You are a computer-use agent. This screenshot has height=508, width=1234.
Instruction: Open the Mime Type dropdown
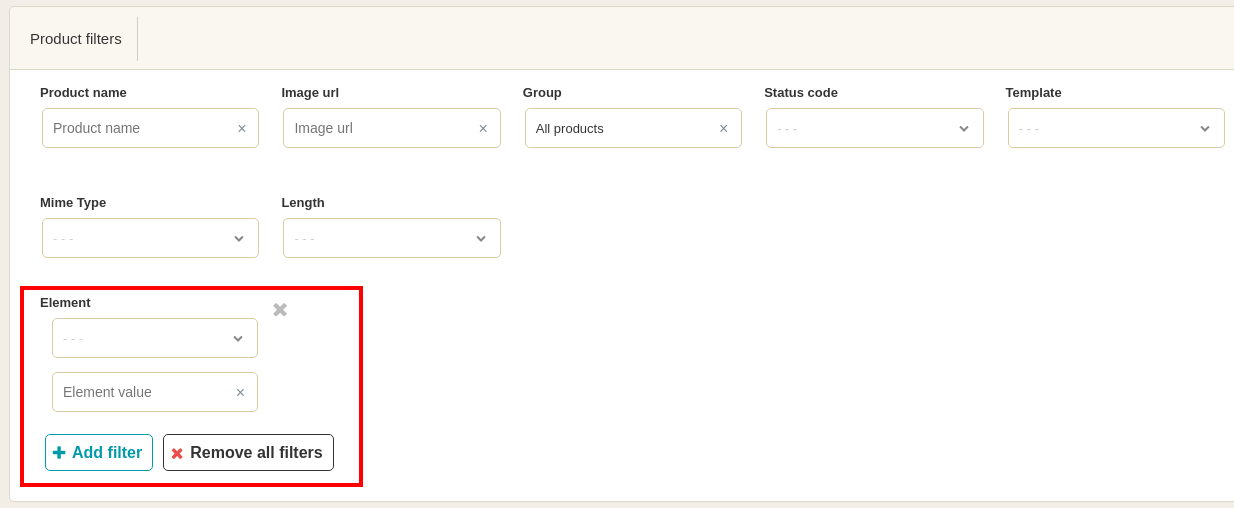click(x=150, y=238)
